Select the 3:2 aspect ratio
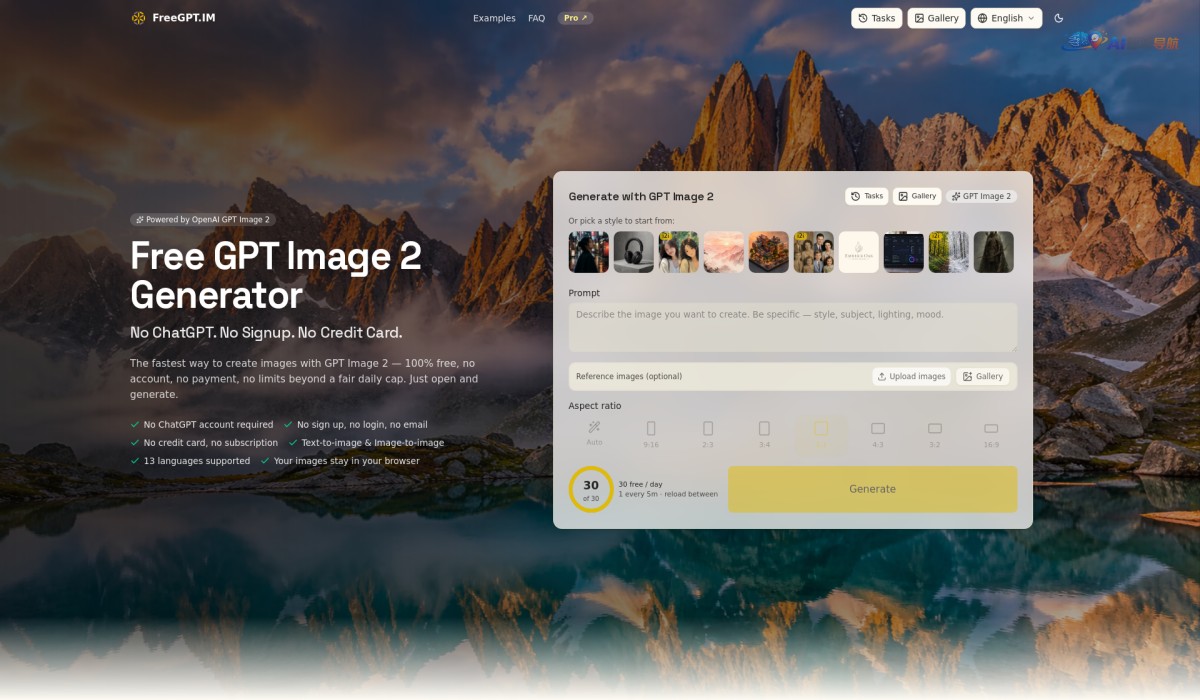The width and height of the screenshot is (1200, 700). point(935,433)
